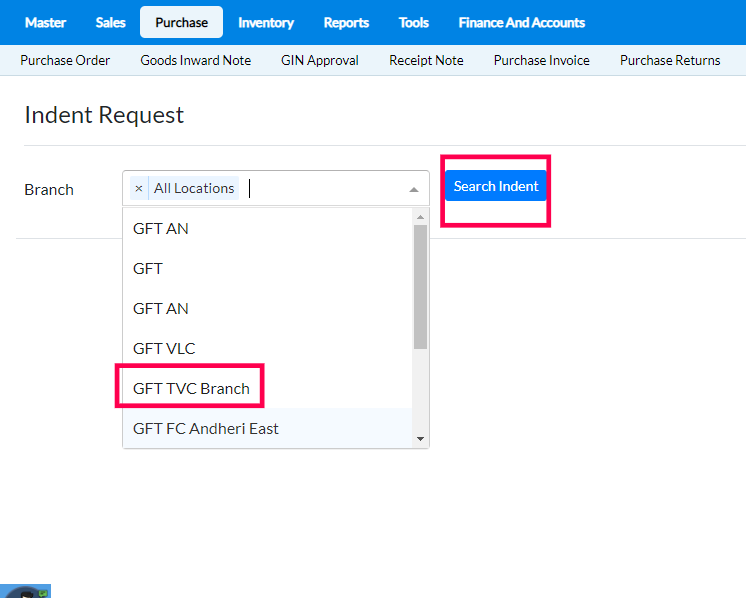Go to Purchase Invoice page
This screenshot has width=746, height=598.
point(542,60)
